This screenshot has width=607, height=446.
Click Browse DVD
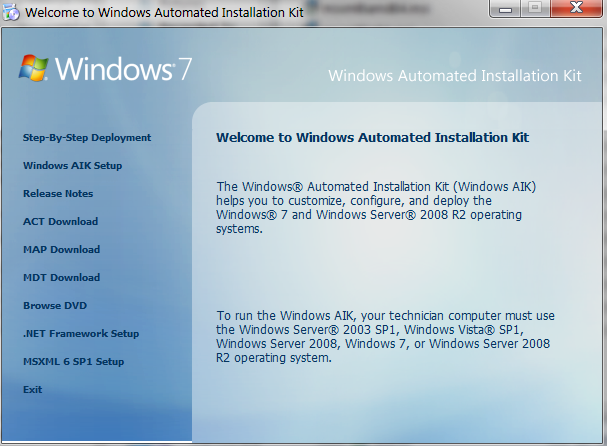[x=55, y=305]
